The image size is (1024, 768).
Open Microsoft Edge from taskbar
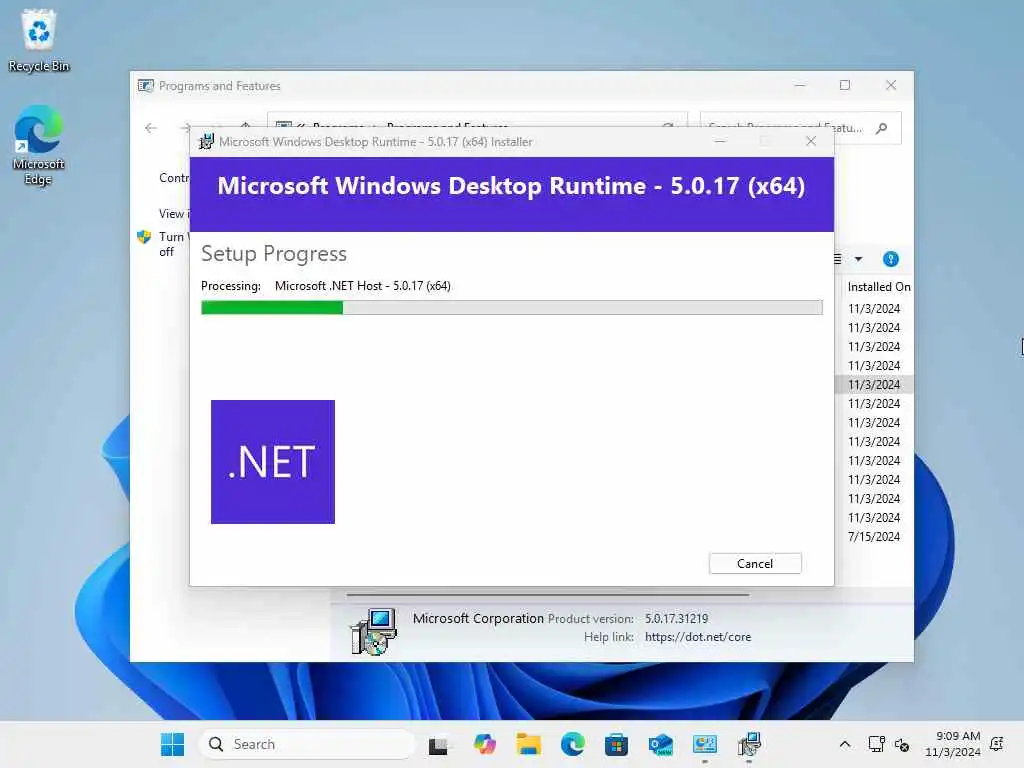tap(573, 744)
